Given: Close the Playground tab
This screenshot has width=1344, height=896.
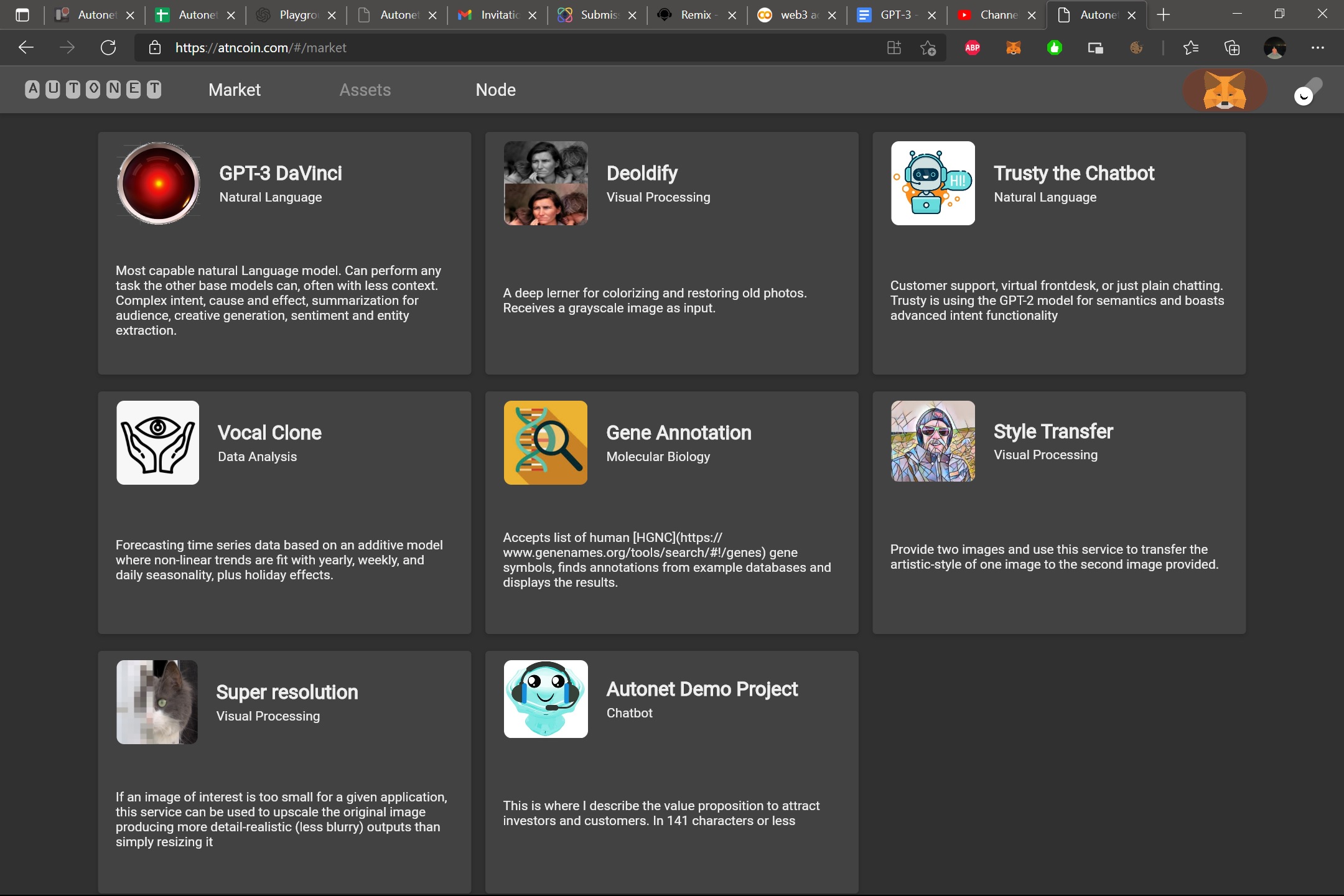Looking at the screenshot, I should tap(332, 15).
